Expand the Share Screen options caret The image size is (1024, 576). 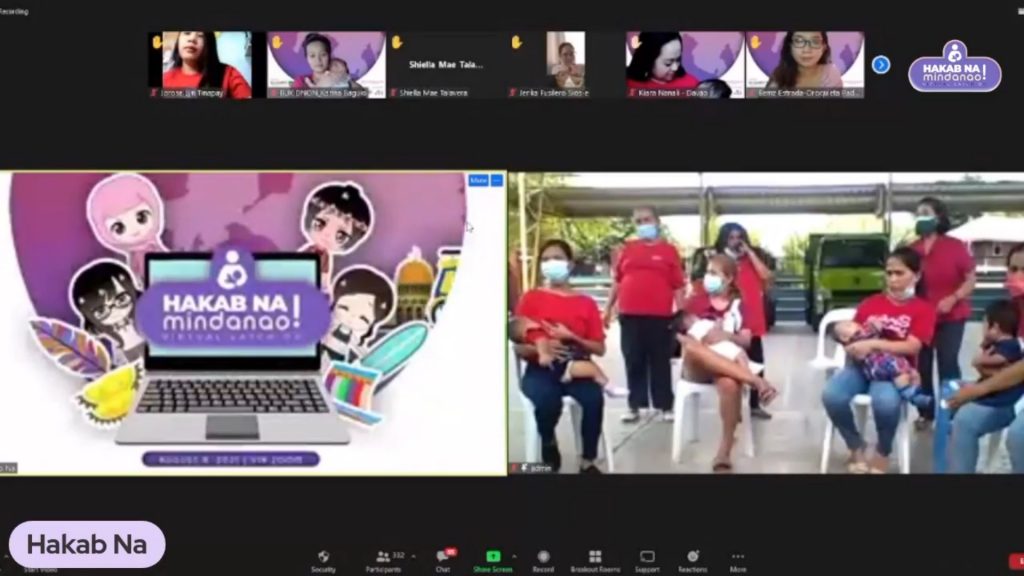(x=515, y=556)
